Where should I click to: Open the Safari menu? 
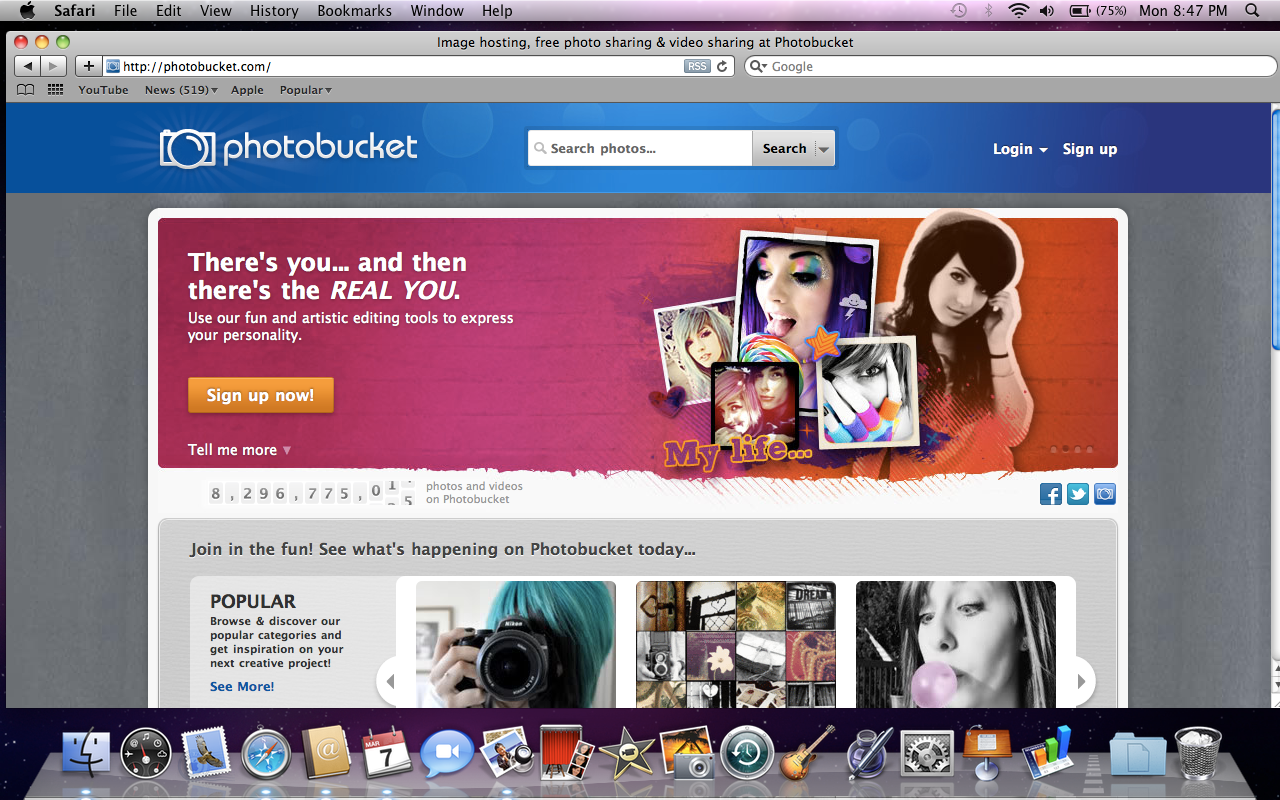(x=75, y=10)
